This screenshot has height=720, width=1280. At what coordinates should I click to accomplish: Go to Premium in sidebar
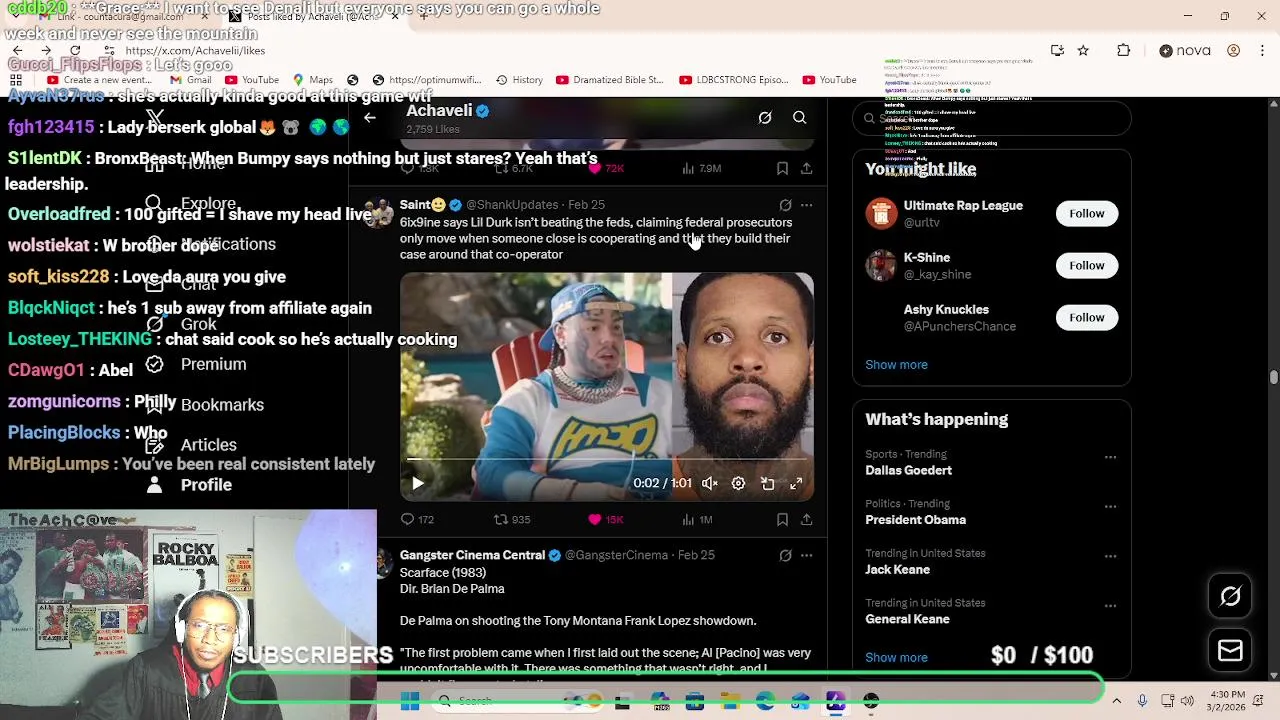click(196, 365)
